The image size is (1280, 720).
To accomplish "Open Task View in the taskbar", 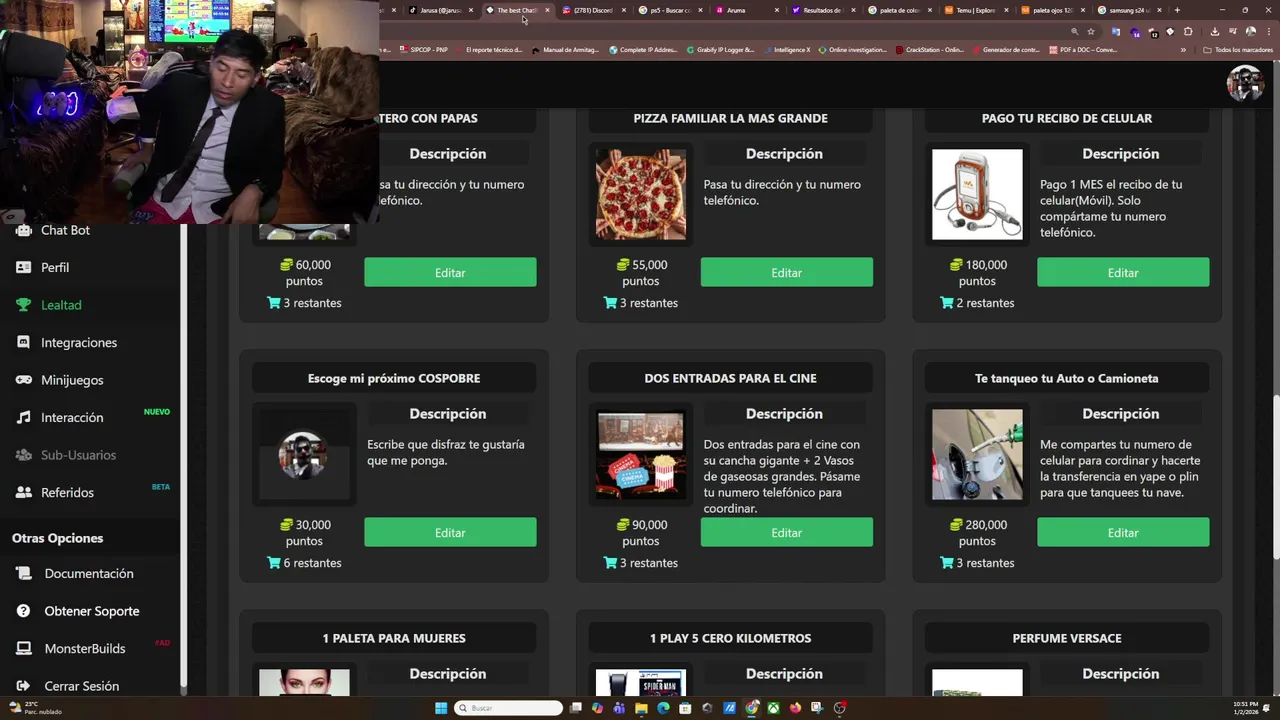I will tap(576, 708).
